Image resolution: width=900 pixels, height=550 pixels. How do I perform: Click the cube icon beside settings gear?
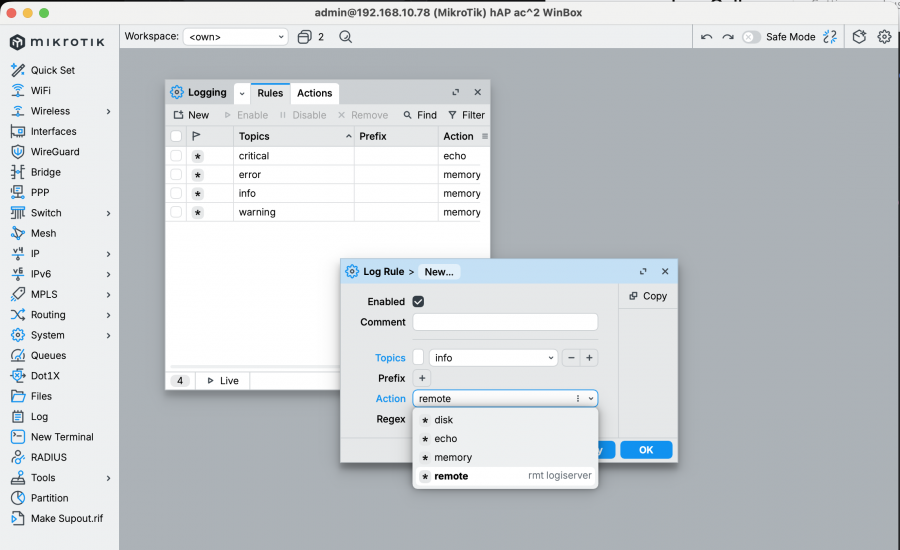(859, 37)
